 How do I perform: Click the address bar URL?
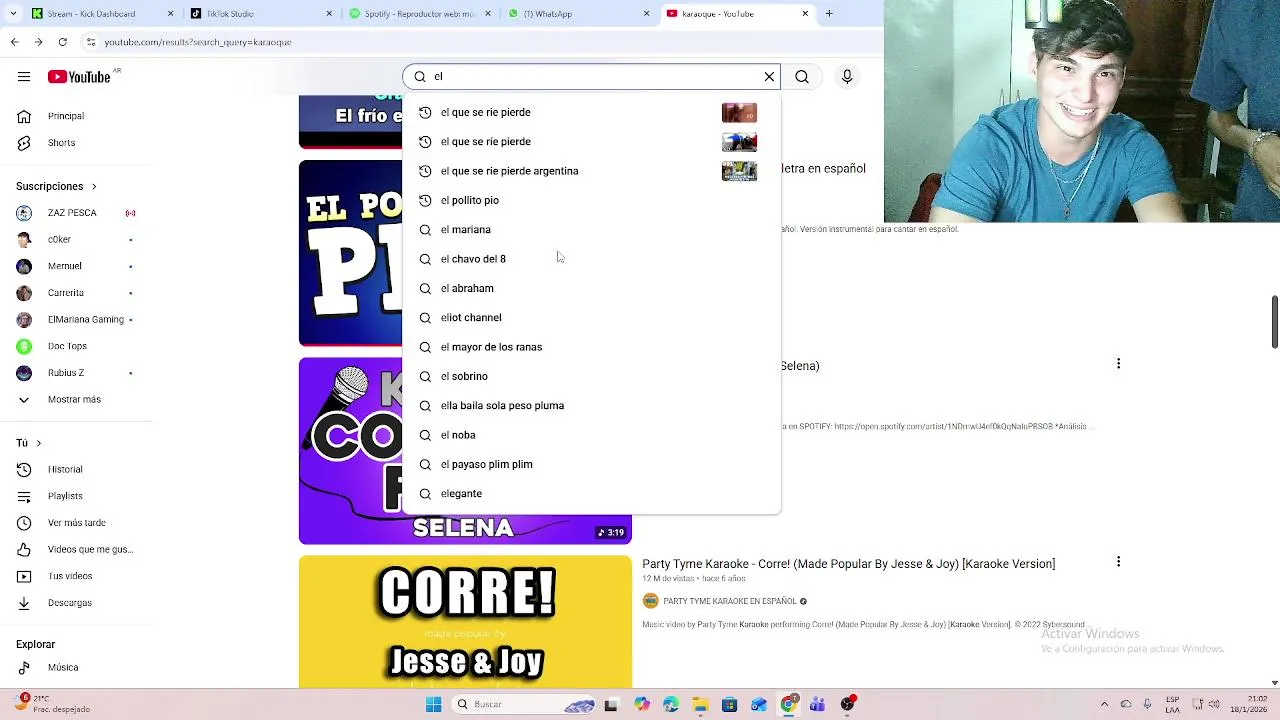tap(198, 42)
